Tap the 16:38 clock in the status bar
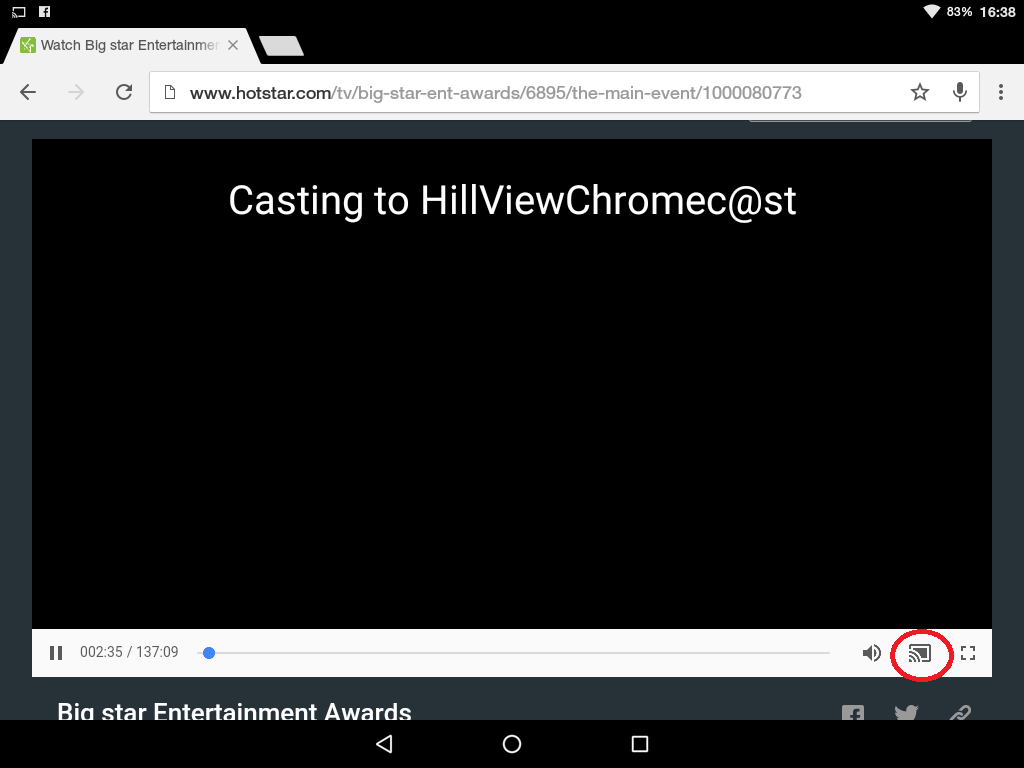Screen dimensions: 1024x768 click(x=997, y=12)
